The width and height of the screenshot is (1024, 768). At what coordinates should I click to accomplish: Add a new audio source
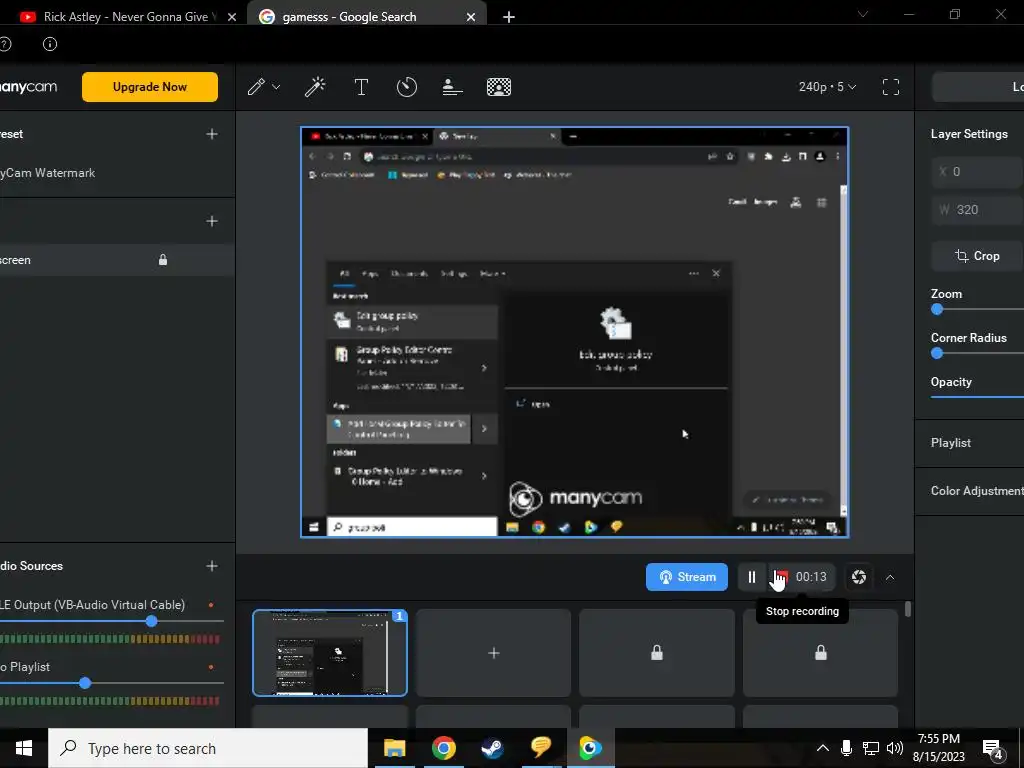coord(212,566)
